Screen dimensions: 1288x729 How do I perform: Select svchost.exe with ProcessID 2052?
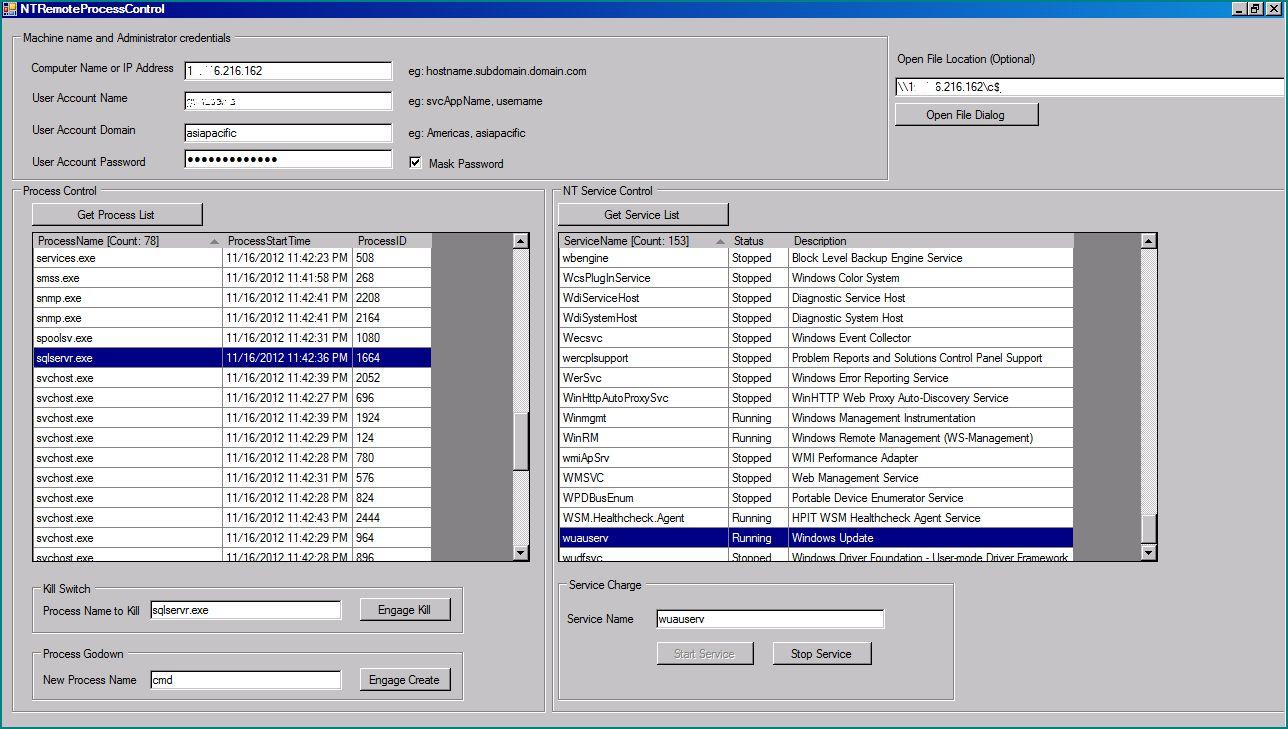coord(232,378)
